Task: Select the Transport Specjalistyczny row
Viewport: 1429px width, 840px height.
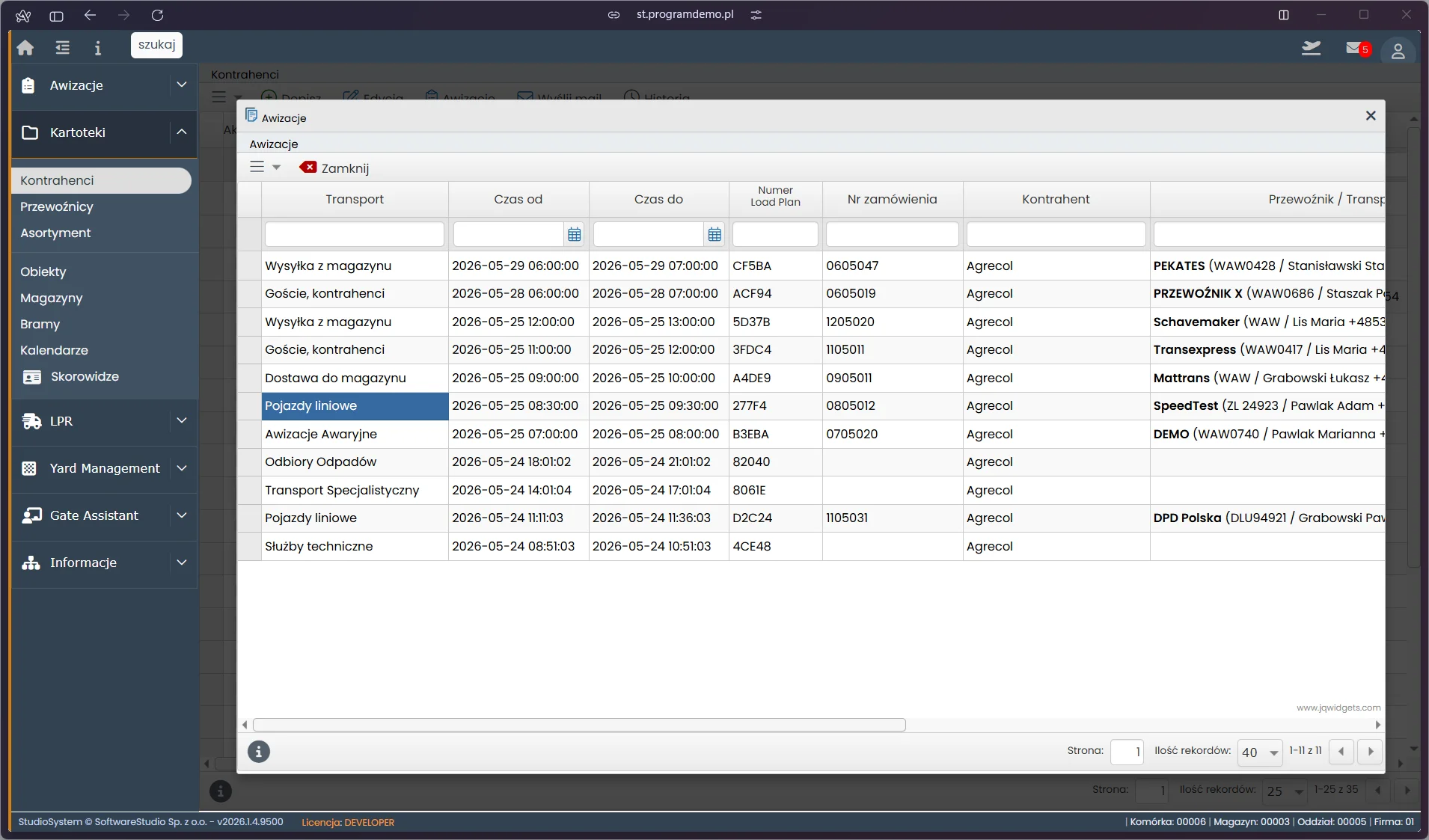Action: [811, 490]
